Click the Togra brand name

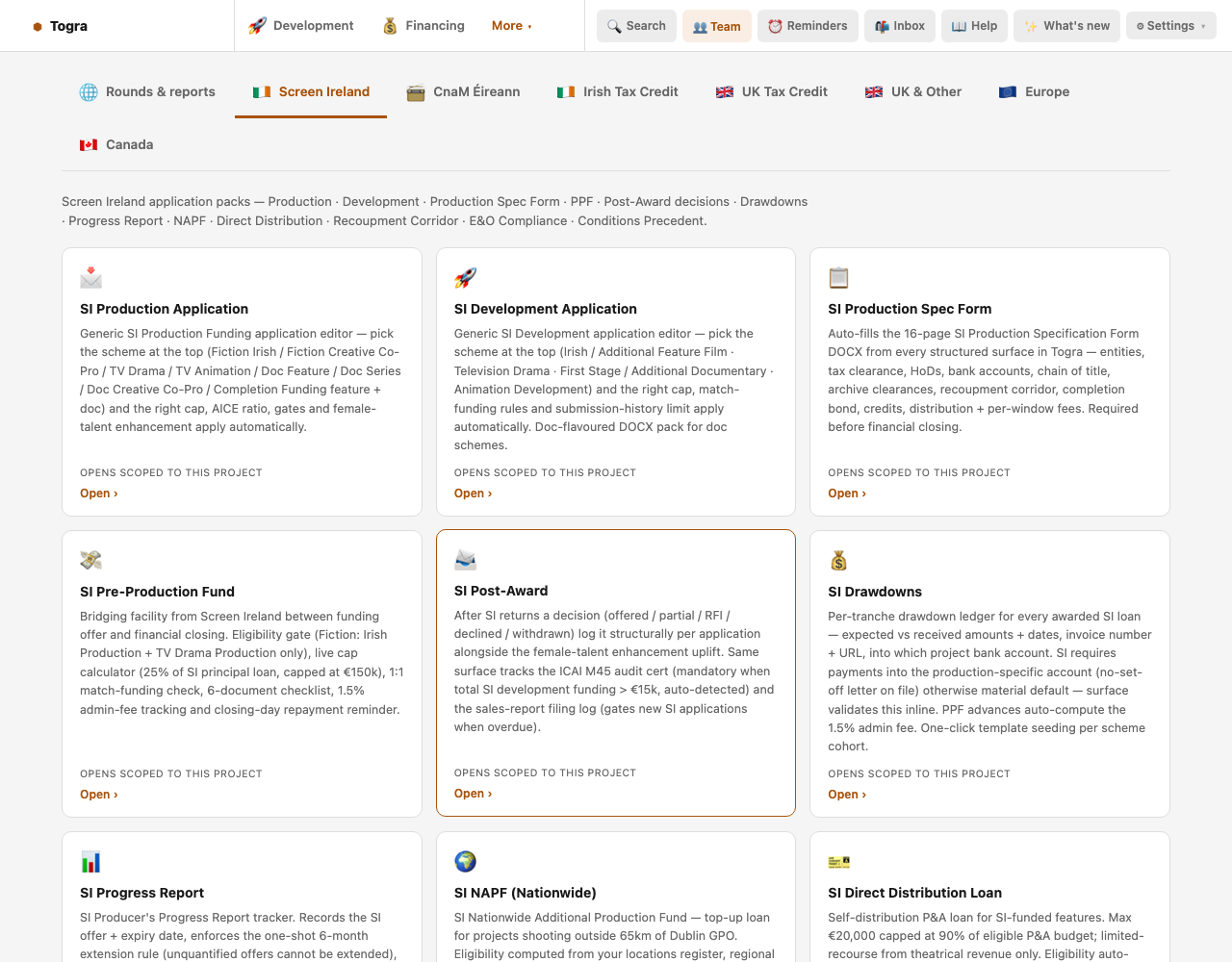[x=68, y=26]
